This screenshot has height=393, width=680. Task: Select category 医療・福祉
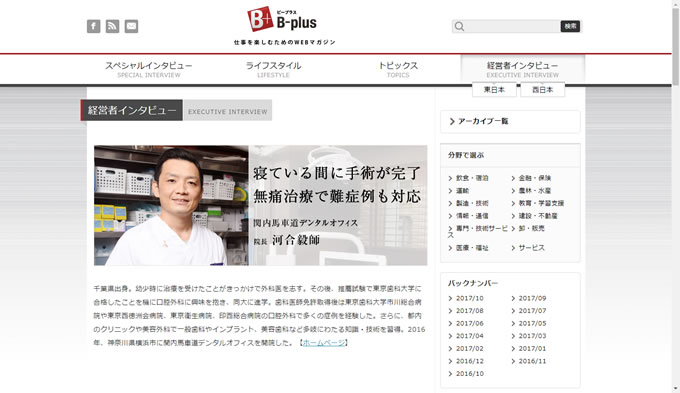point(472,248)
